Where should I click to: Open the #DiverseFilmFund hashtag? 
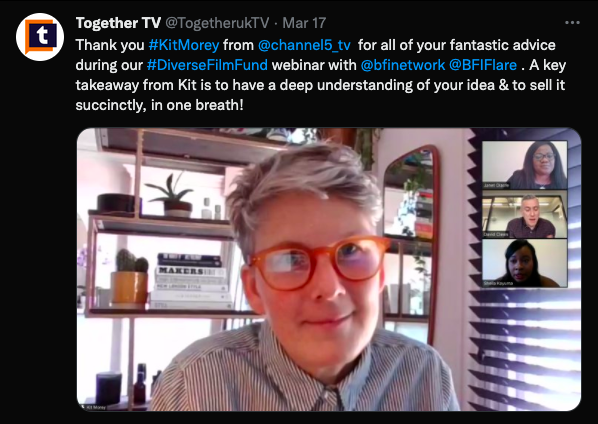click(207, 65)
